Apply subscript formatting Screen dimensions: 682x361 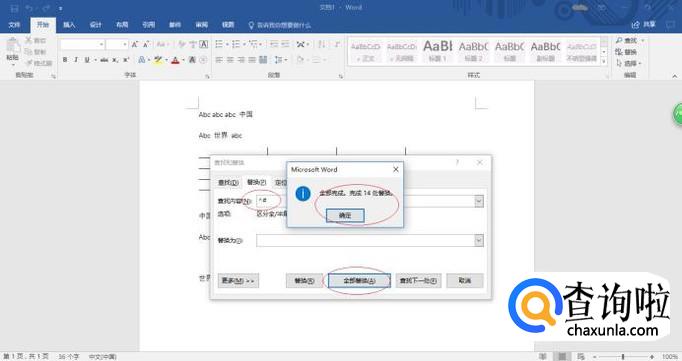tap(115, 60)
